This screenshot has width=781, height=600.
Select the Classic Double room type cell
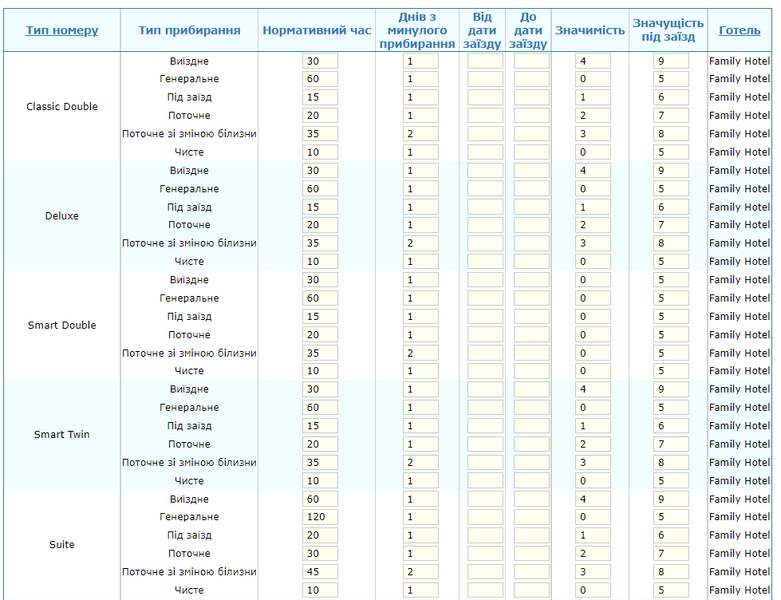coord(62,107)
